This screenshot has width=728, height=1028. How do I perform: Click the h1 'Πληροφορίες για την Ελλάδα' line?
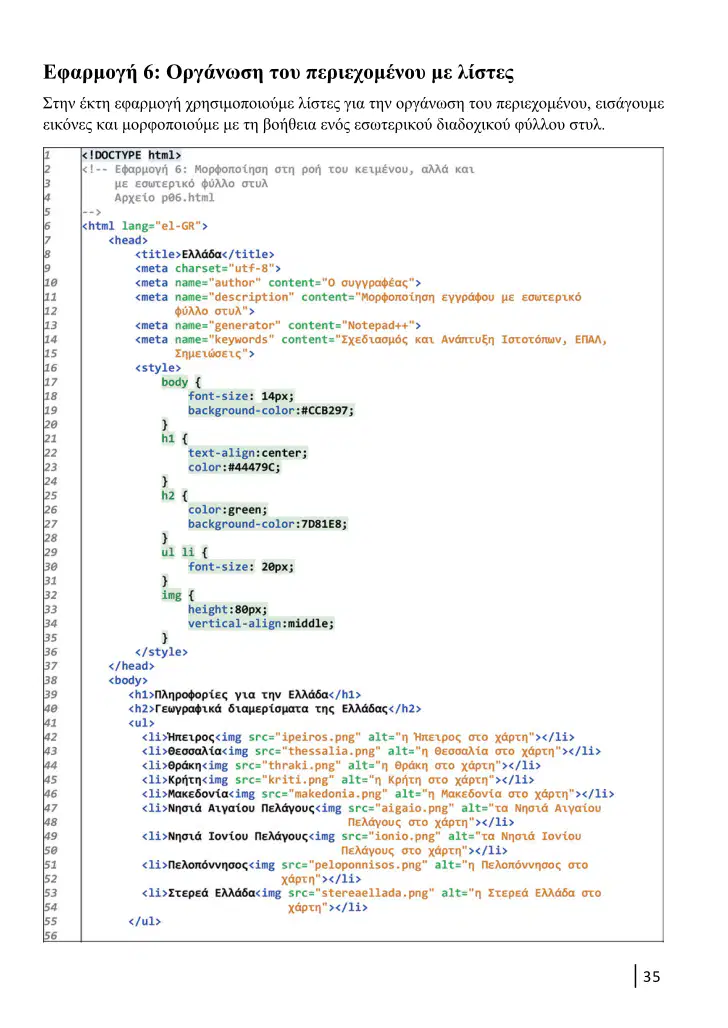pyautogui.click(x=245, y=695)
